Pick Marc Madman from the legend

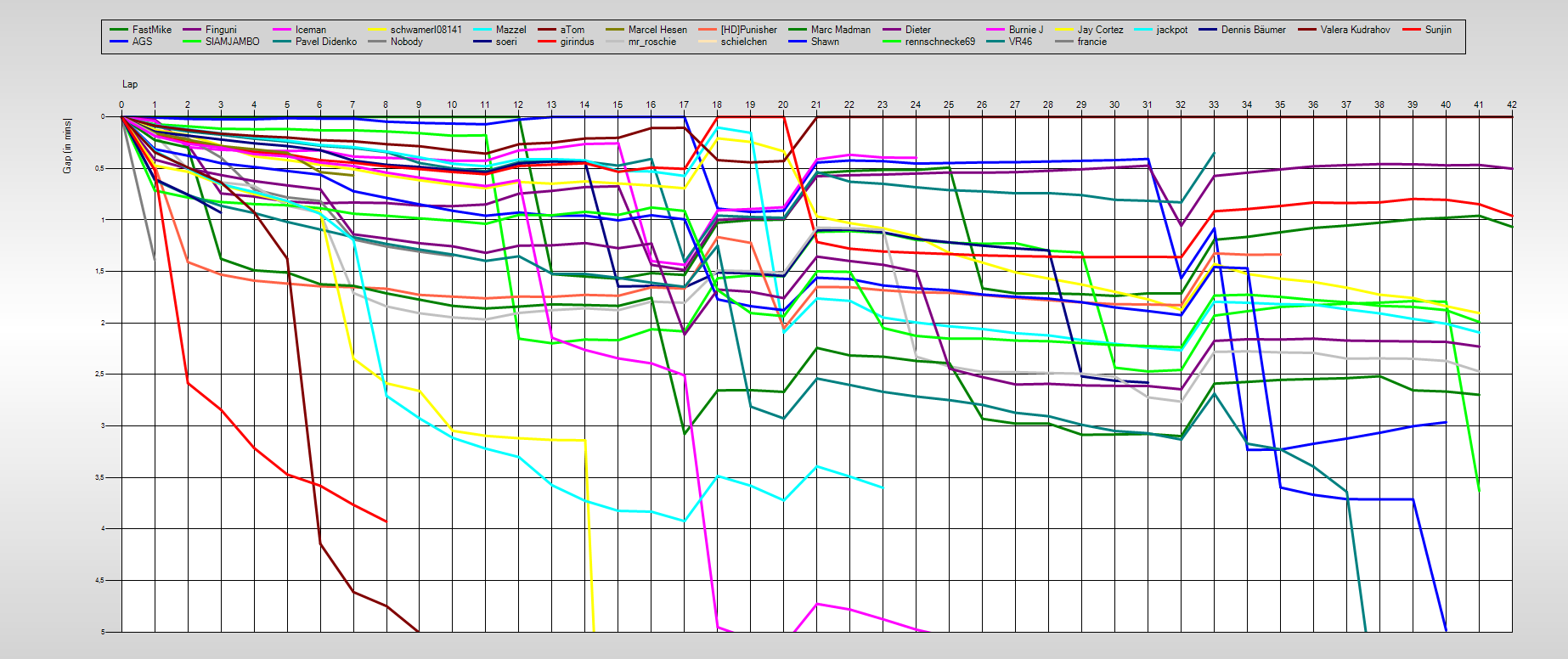click(x=840, y=30)
